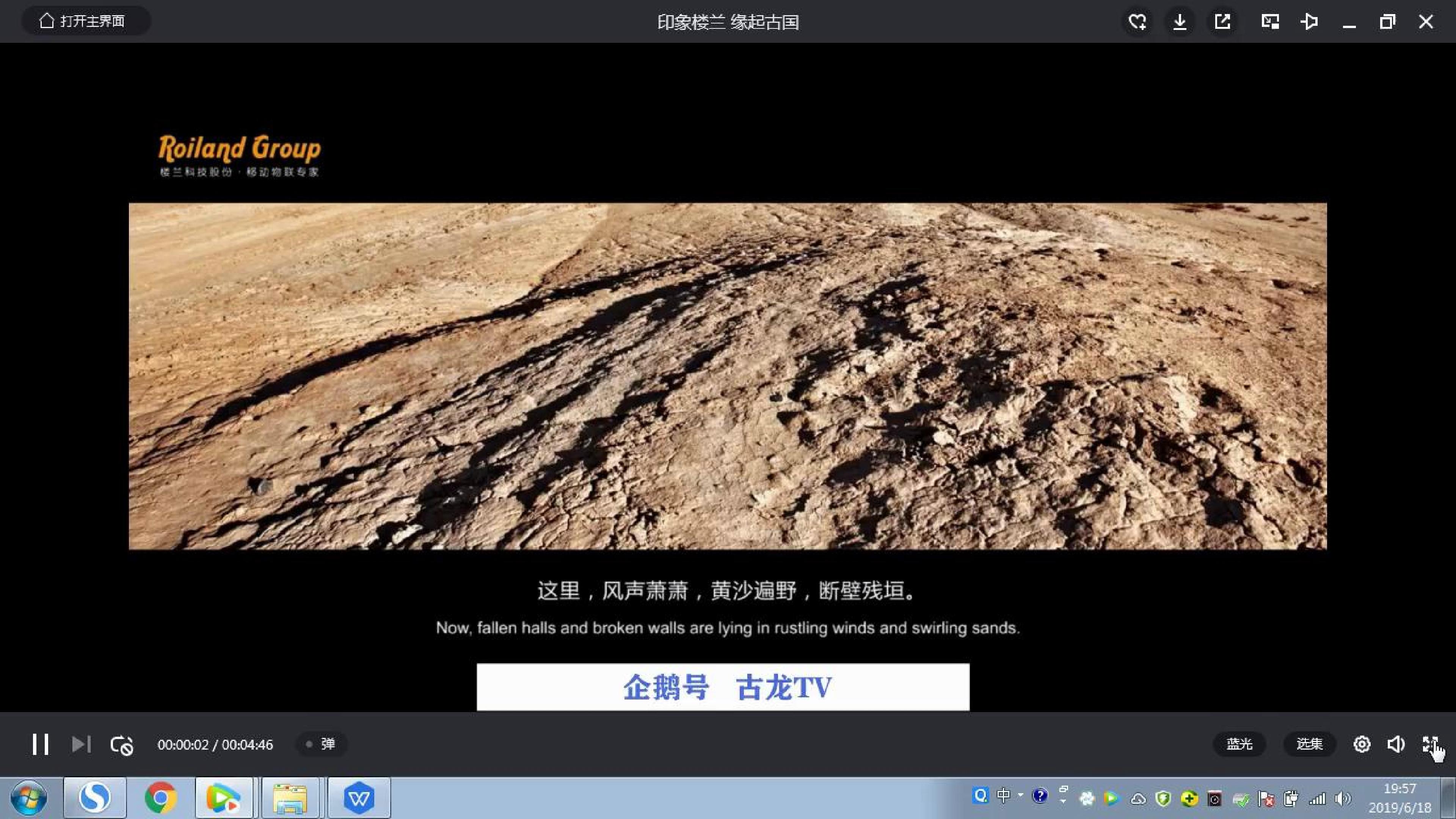This screenshot has width=1456, height=819.
Task: Switch to mini picture-in-picture window
Action: tap(1270, 22)
